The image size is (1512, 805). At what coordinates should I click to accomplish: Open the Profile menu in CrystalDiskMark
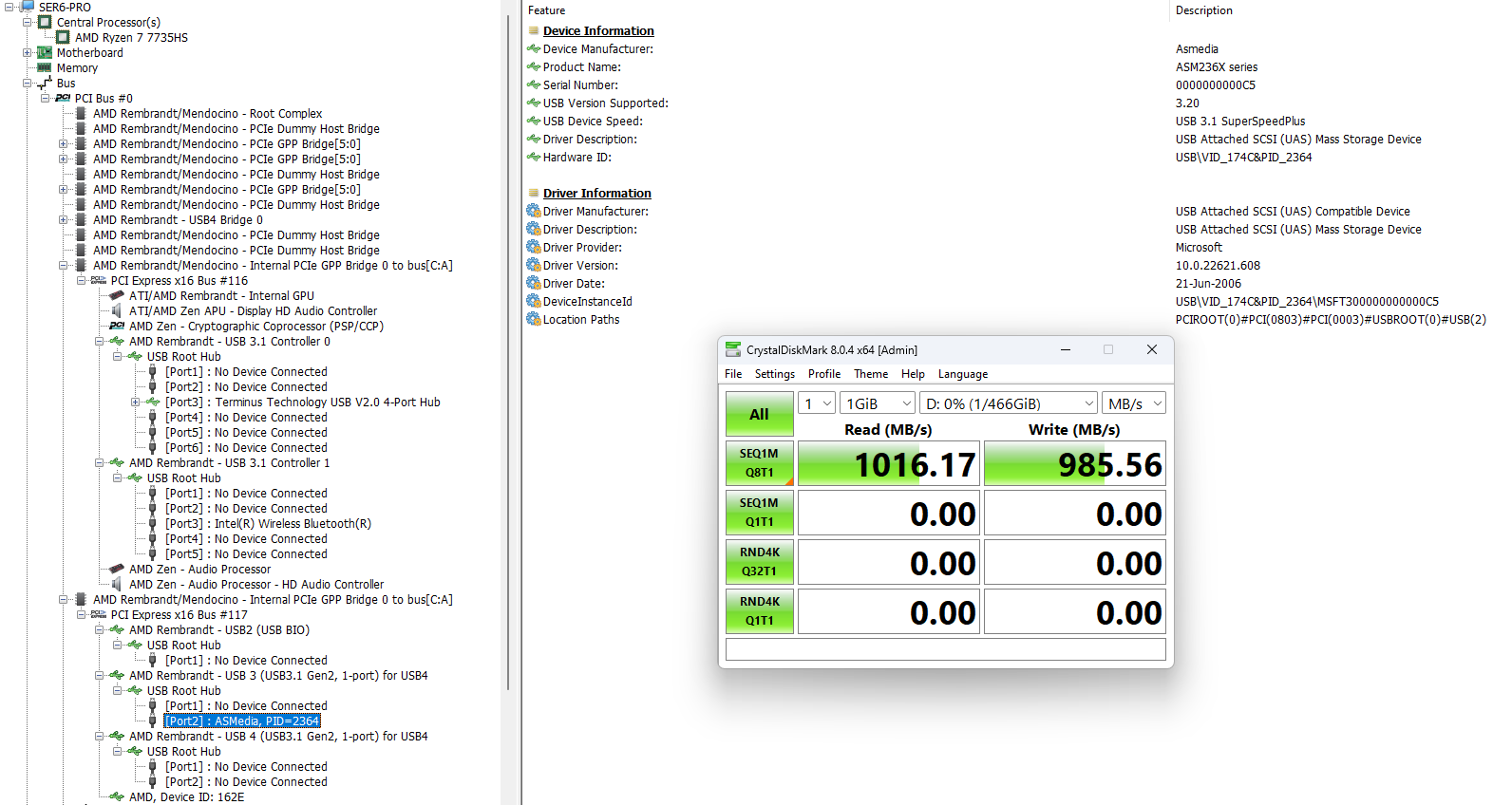point(824,374)
